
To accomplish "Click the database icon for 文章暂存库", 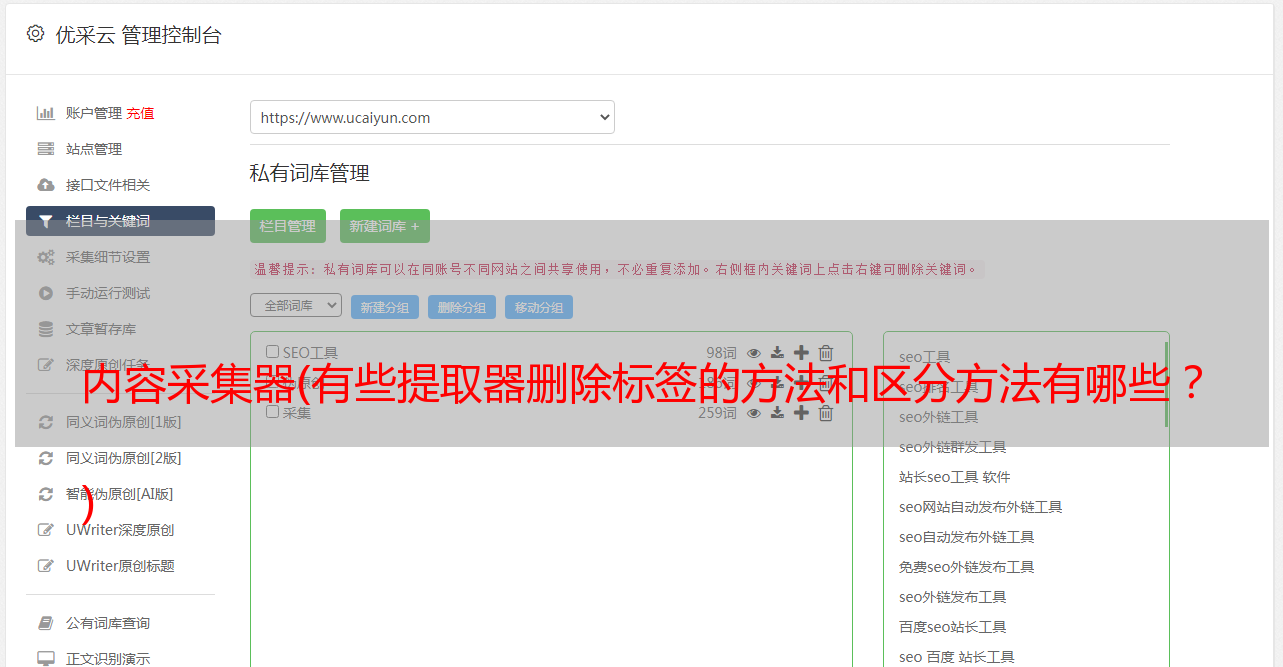I will pos(46,329).
